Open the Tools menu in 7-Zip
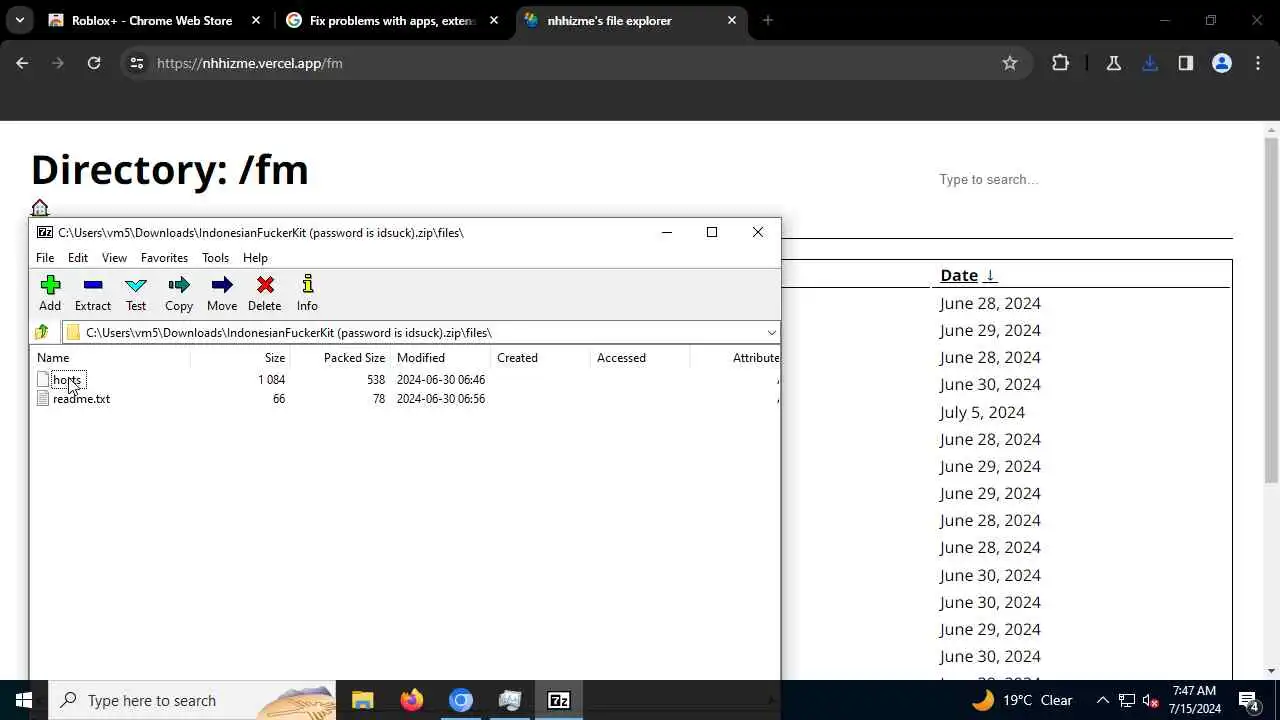The height and width of the screenshot is (720, 1280). click(x=215, y=258)
